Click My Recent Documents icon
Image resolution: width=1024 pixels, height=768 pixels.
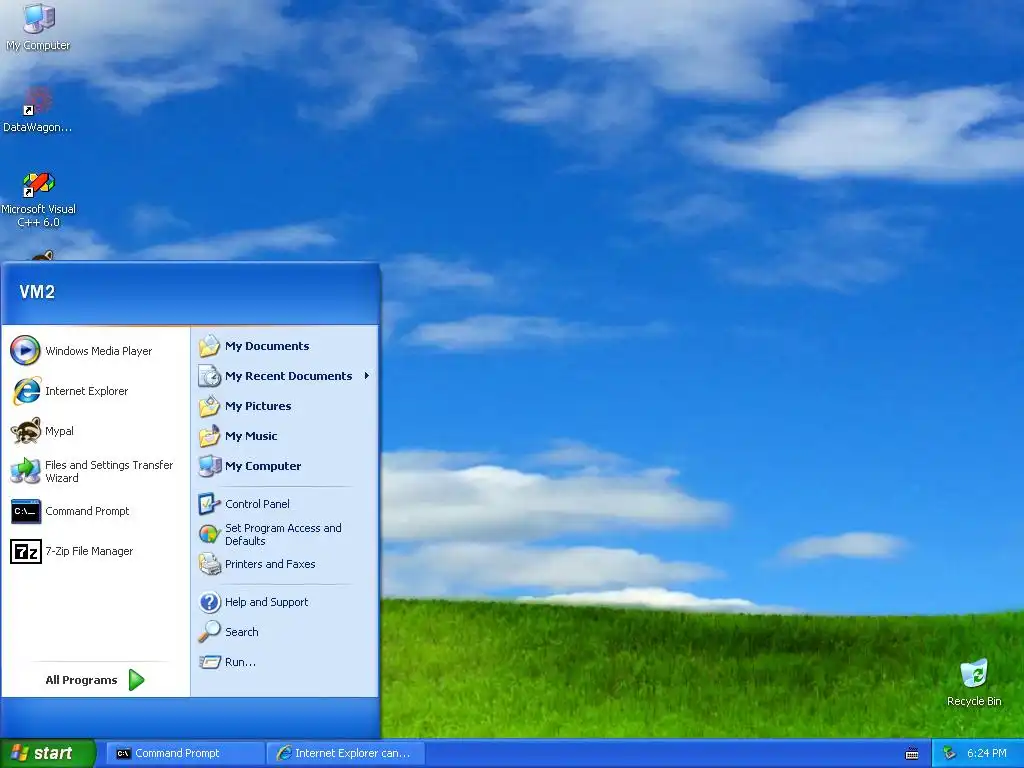point(210,376)
